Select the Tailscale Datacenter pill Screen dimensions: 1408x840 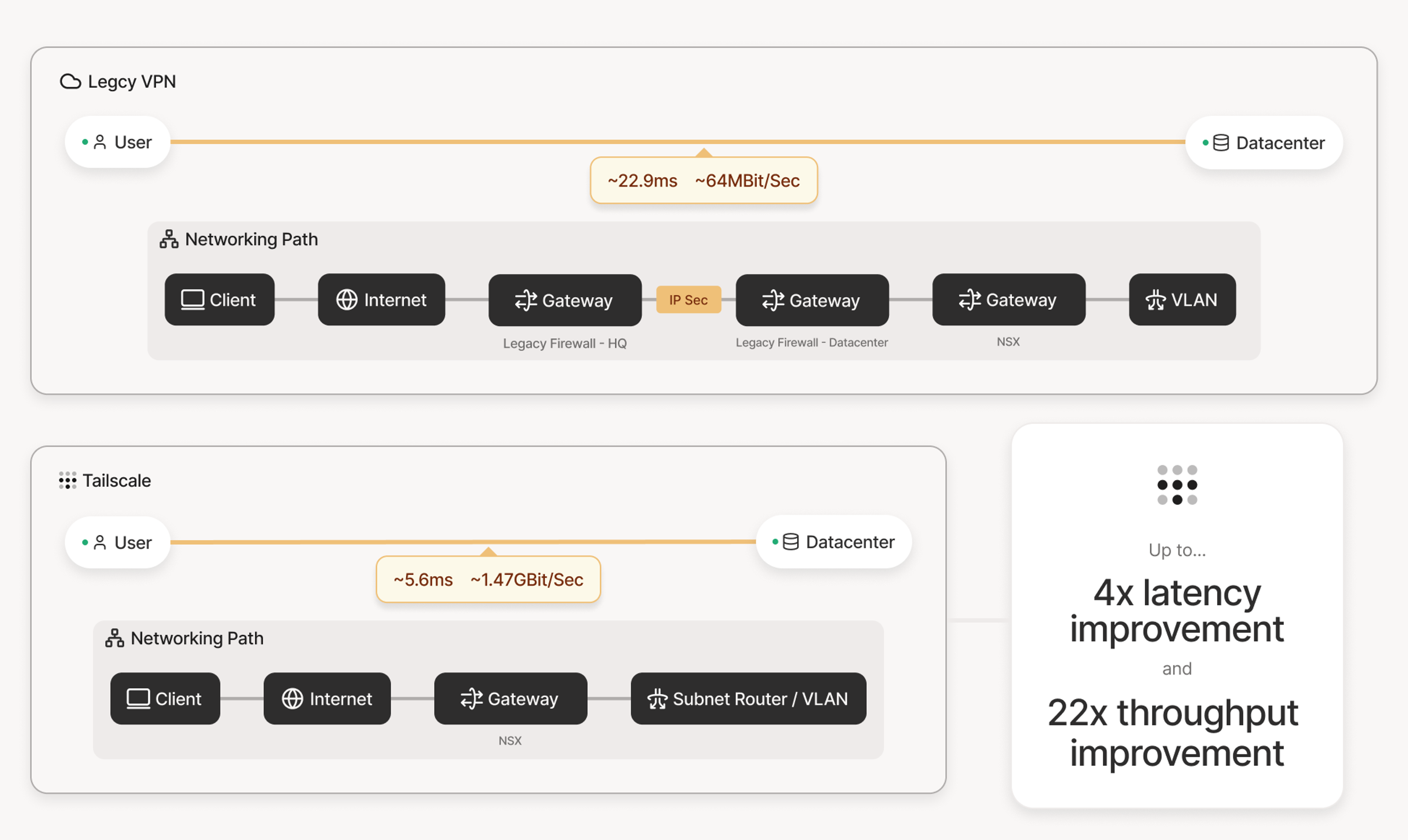(x=834, y=542)
